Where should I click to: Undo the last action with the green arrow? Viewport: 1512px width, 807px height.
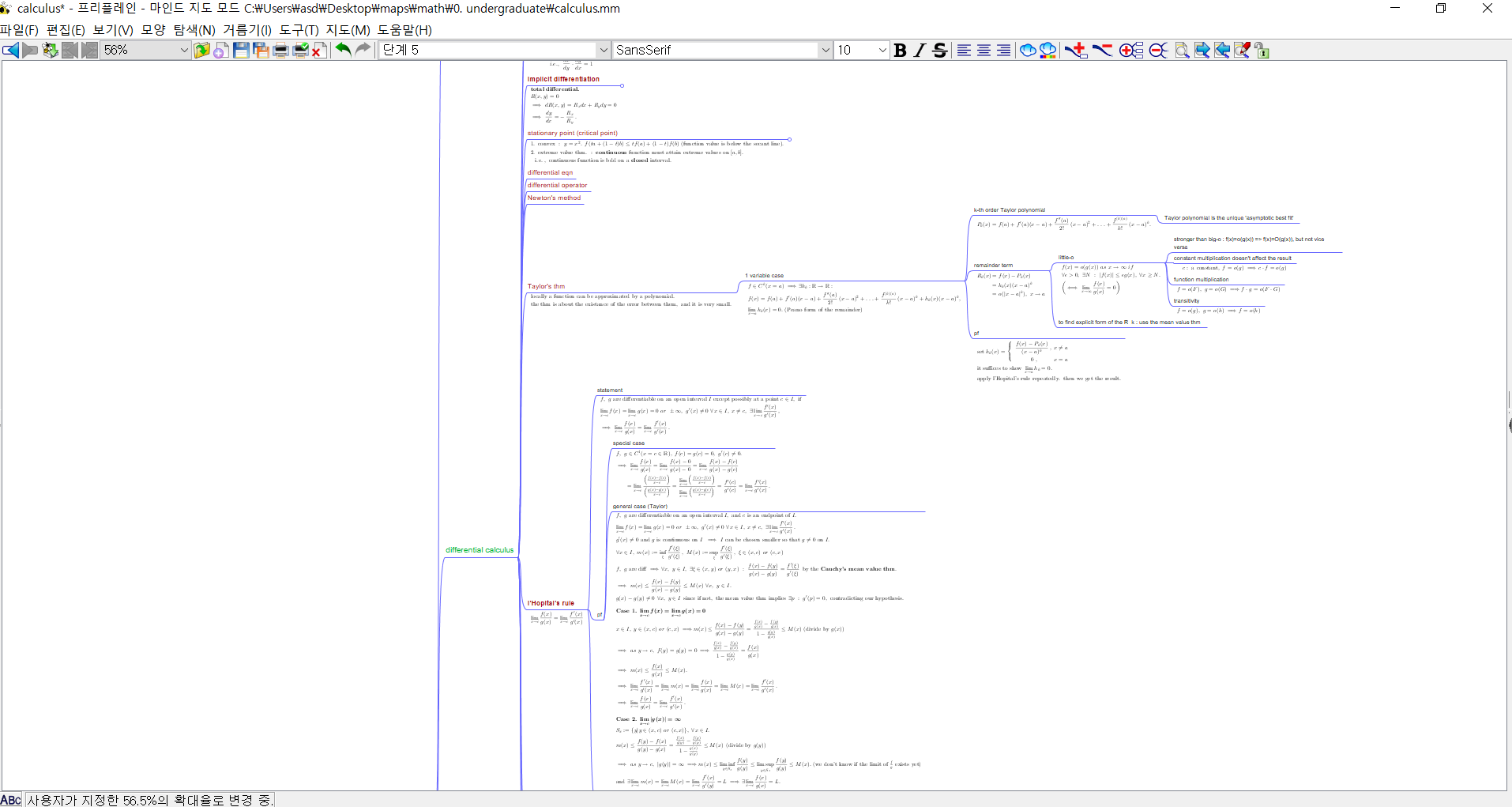click(343, 50)
